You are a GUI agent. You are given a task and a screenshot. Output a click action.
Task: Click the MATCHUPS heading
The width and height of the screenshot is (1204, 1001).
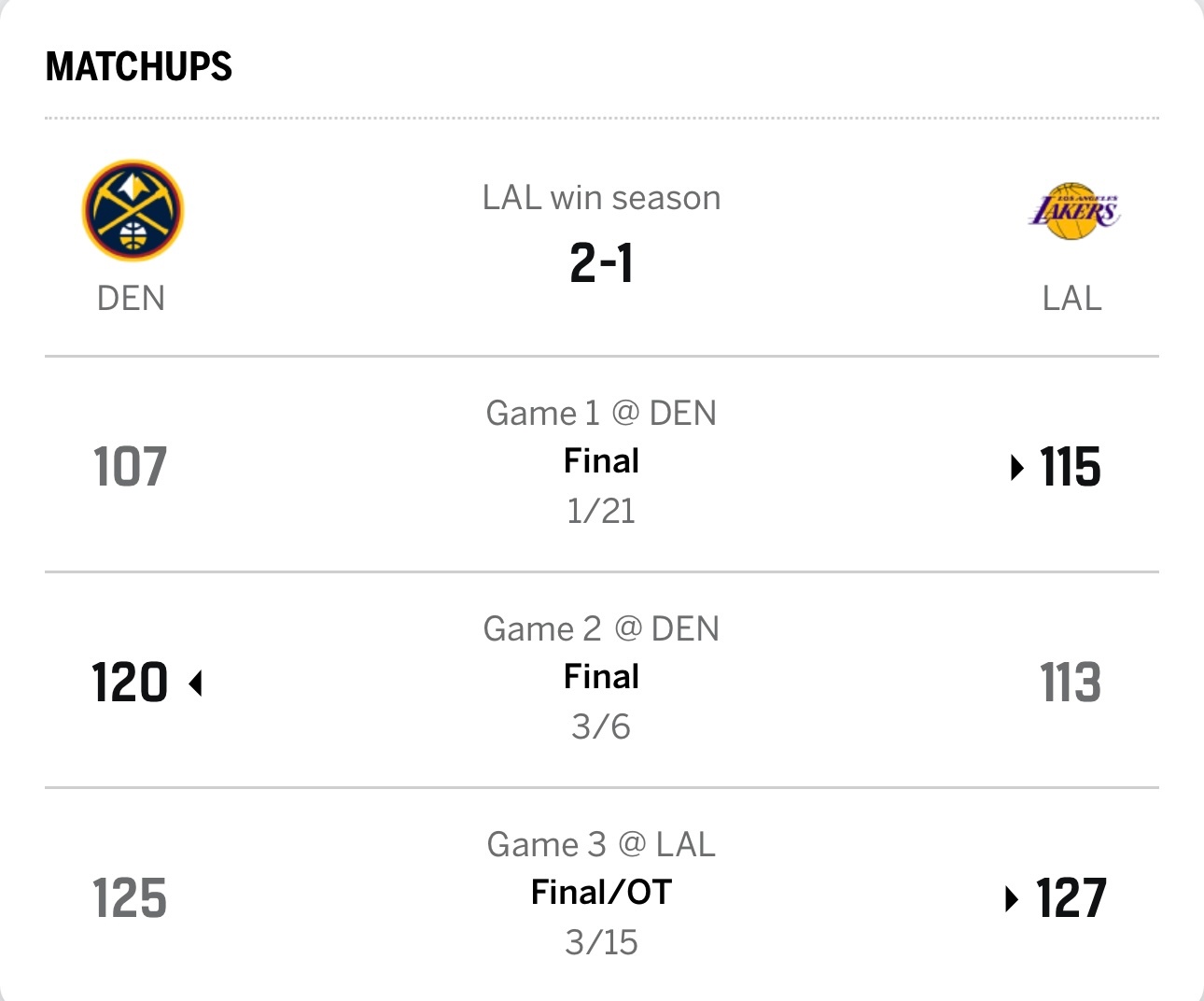[139, 66]
